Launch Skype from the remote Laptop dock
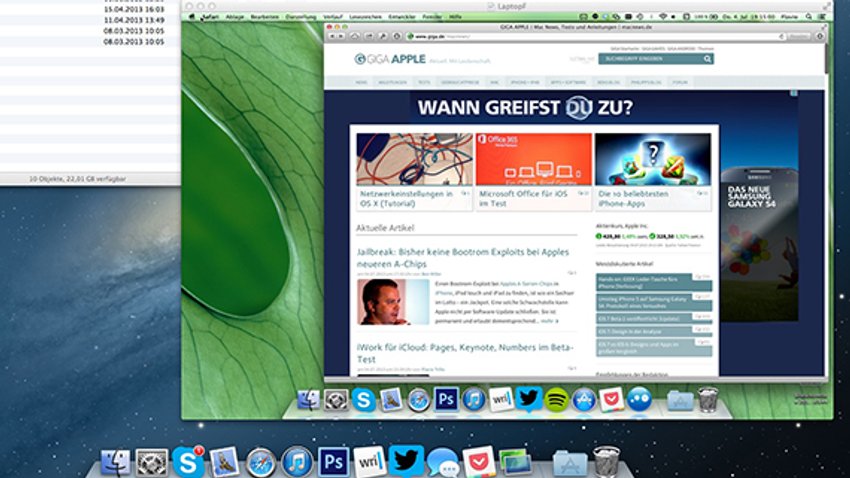This screenshot has height=478, width=850. pos(364,400)
